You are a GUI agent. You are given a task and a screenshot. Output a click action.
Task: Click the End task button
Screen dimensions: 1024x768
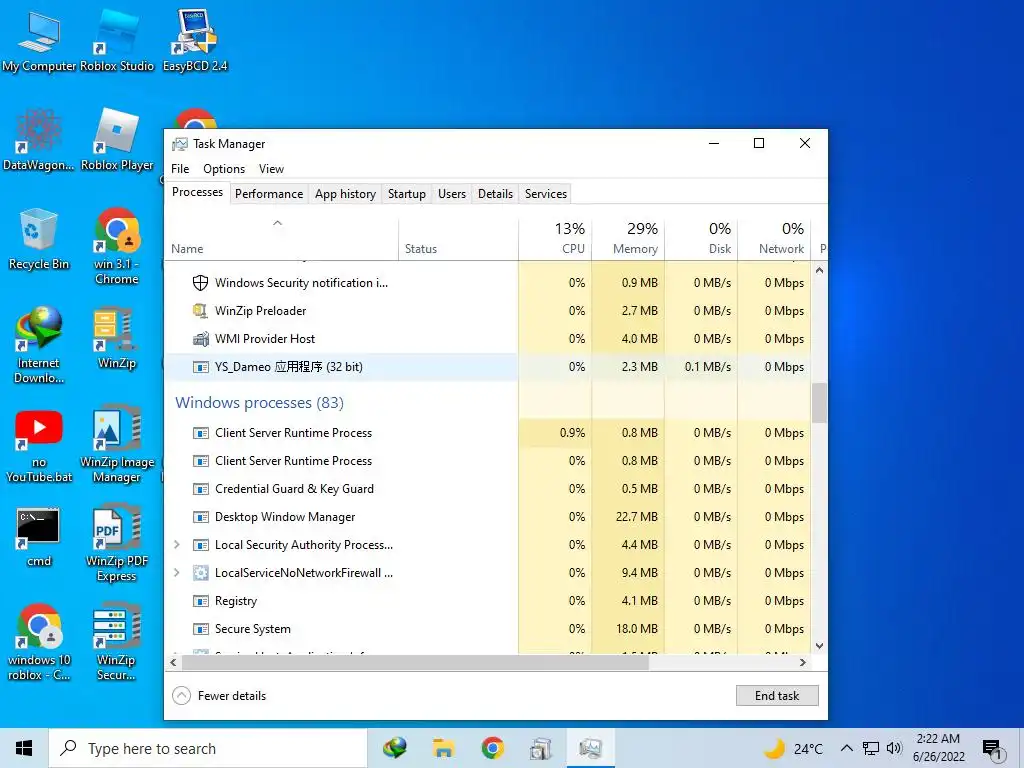click(x=776, y=696)
